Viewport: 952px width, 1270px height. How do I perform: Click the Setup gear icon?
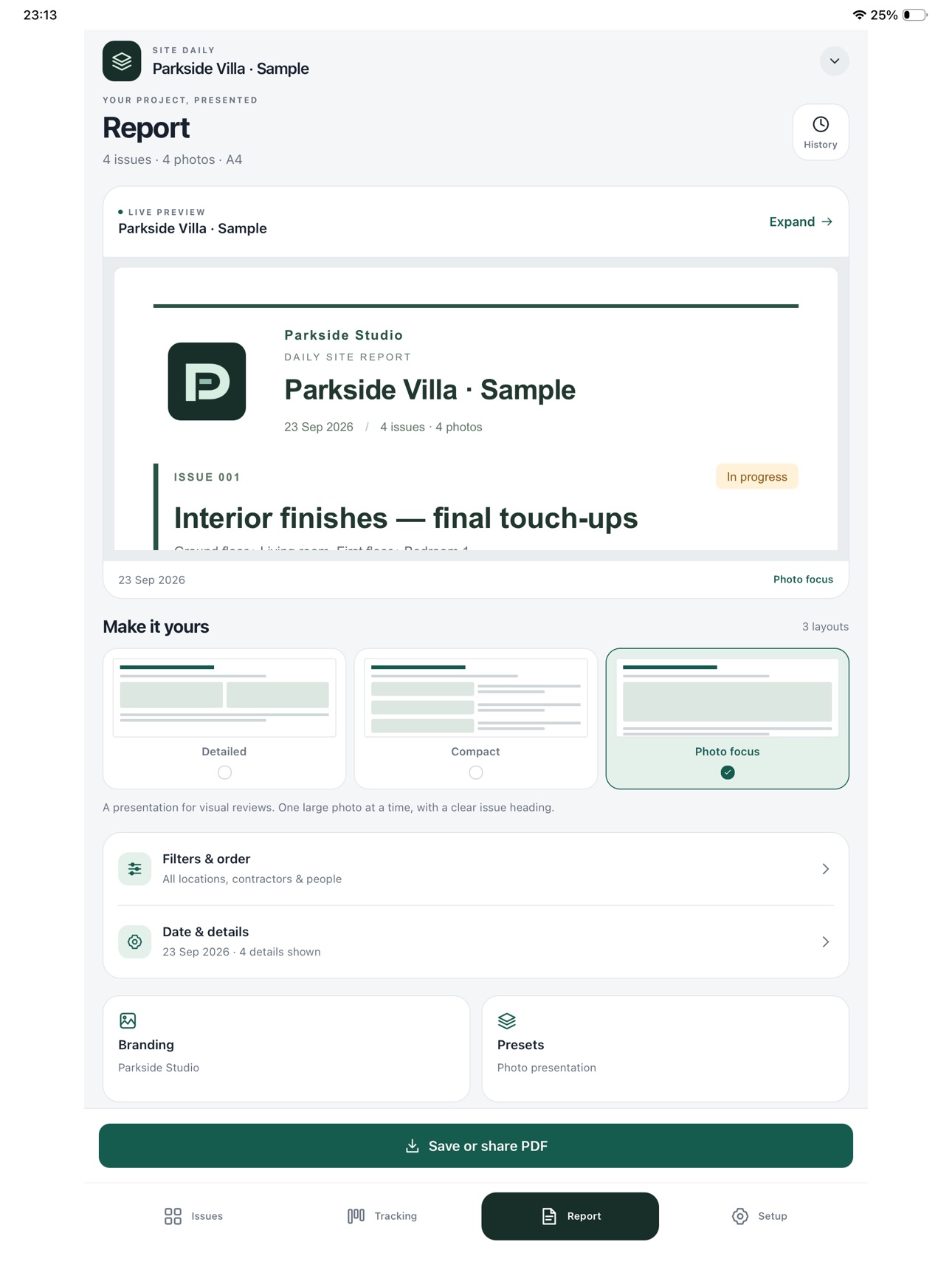click(x=739, y=1216)
